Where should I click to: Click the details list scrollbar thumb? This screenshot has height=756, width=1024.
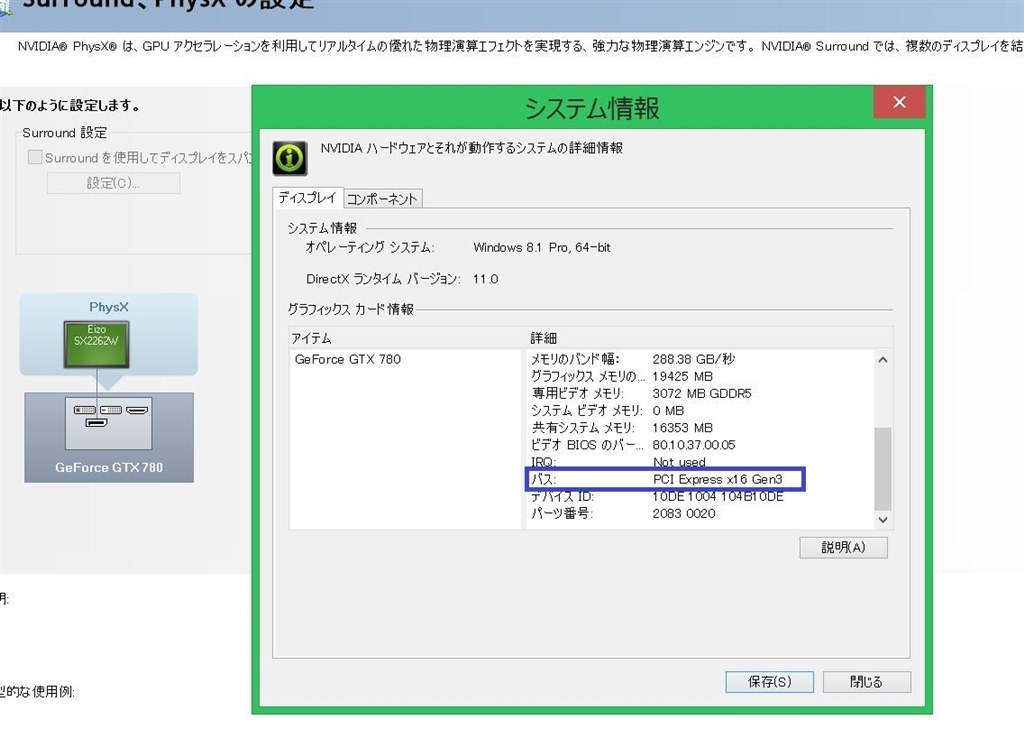pyautogui.click(x=883, y=469)
